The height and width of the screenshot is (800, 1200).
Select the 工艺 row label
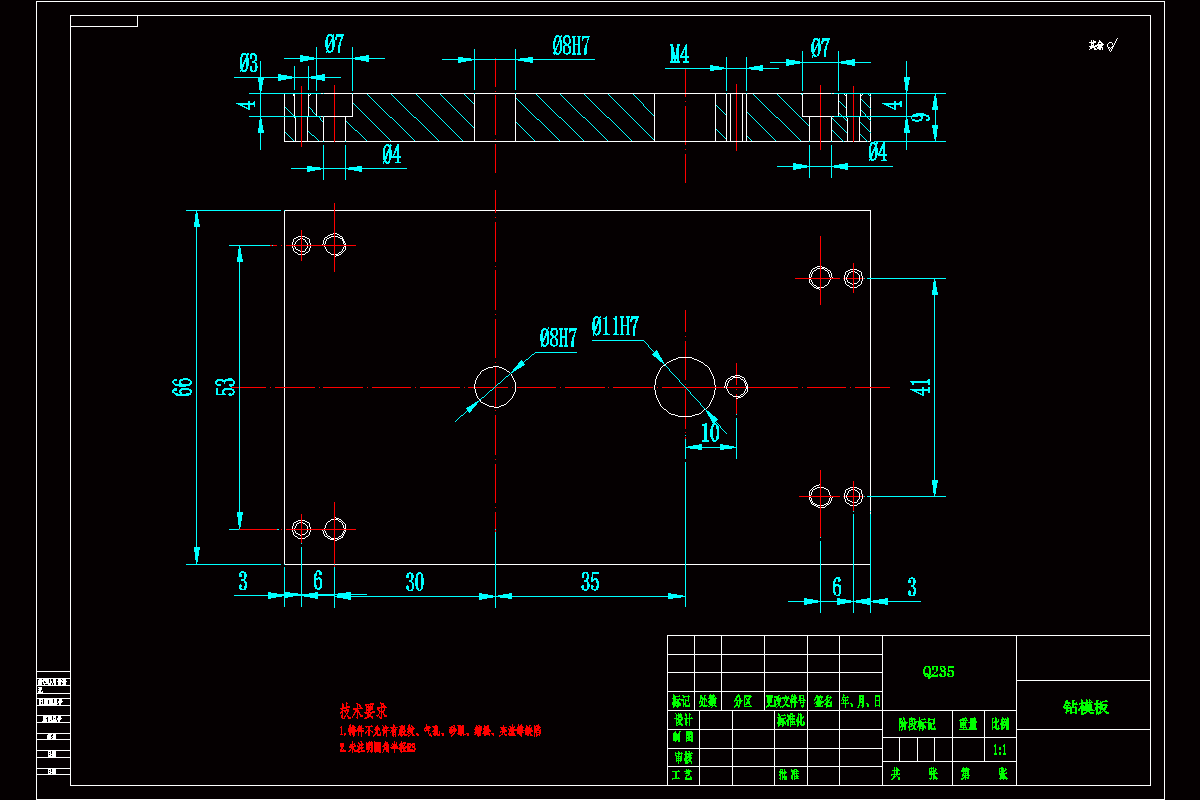point(682,774)
